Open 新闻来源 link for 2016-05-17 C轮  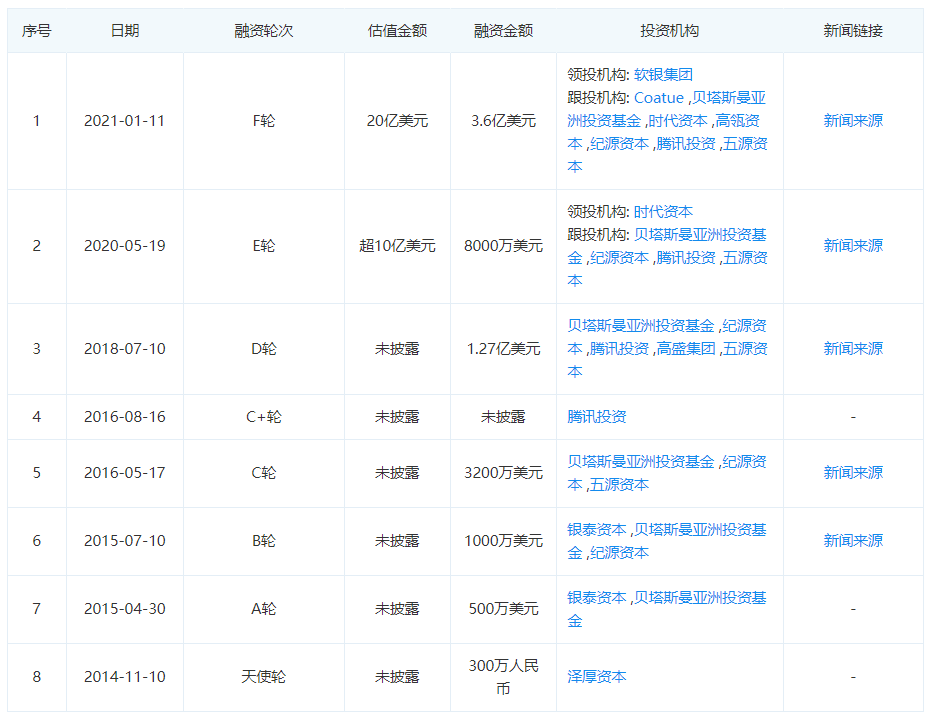[853, 473]
